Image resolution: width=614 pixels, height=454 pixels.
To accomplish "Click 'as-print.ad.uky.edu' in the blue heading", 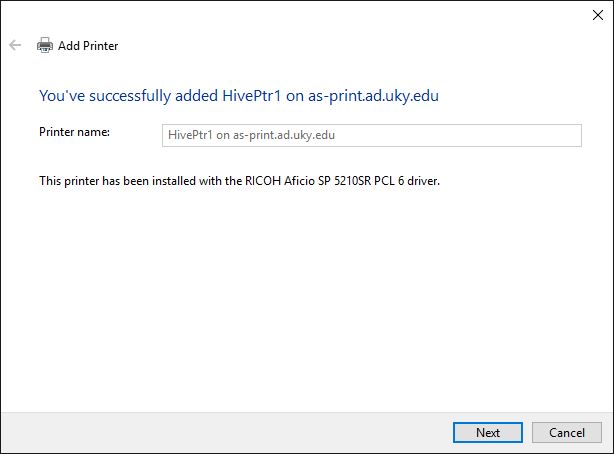I will click(373, 96).
